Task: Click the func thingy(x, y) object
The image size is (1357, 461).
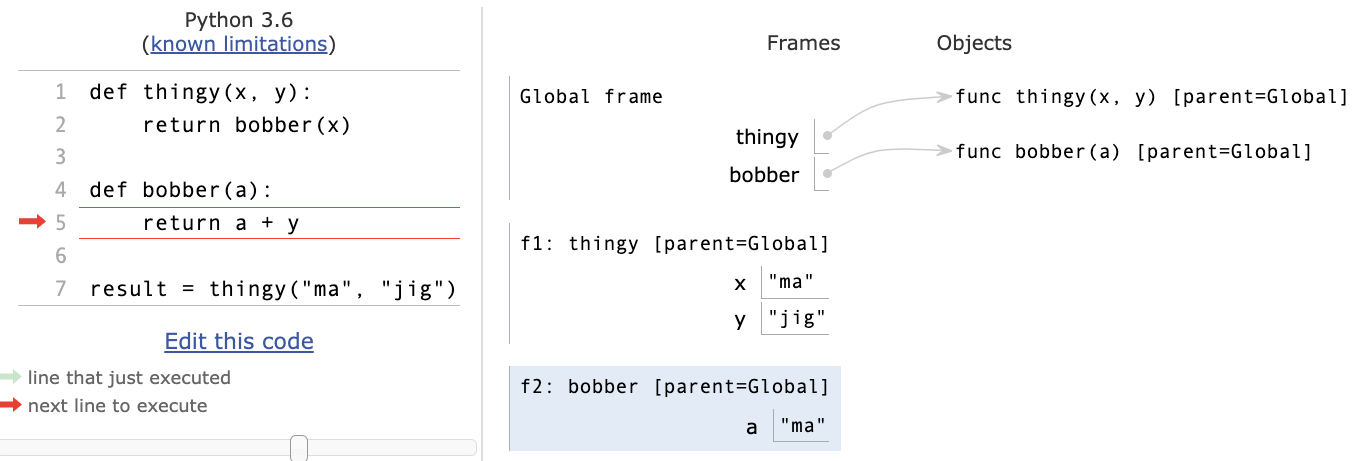Action: point(1152,97)
